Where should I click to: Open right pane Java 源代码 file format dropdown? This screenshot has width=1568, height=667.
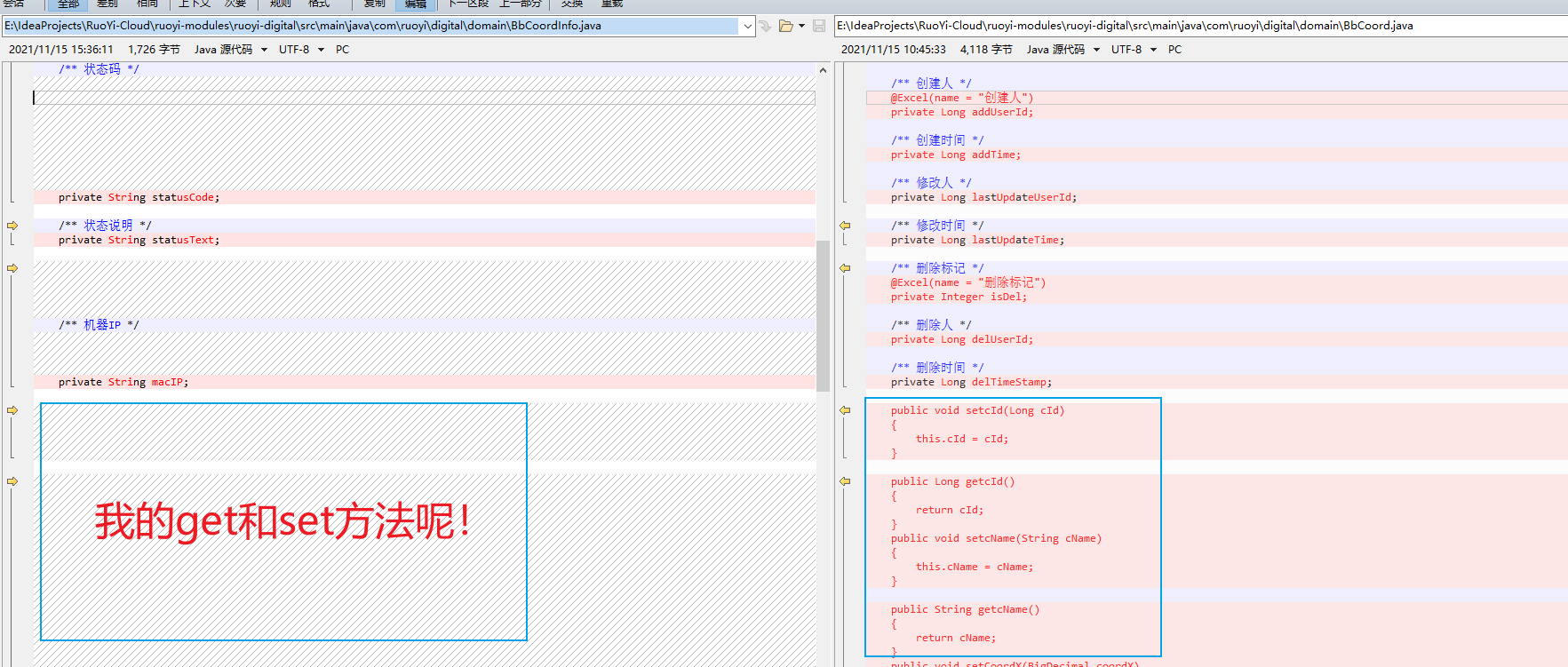[x=1096, y=50]
